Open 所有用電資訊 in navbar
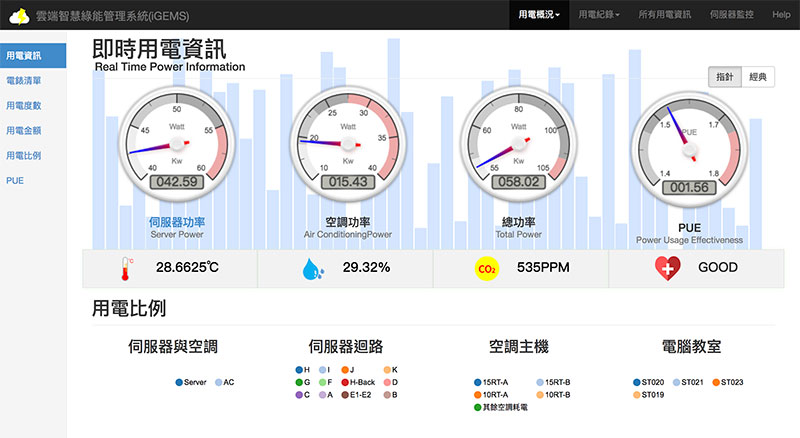800x438 pixels. (664, 15)
